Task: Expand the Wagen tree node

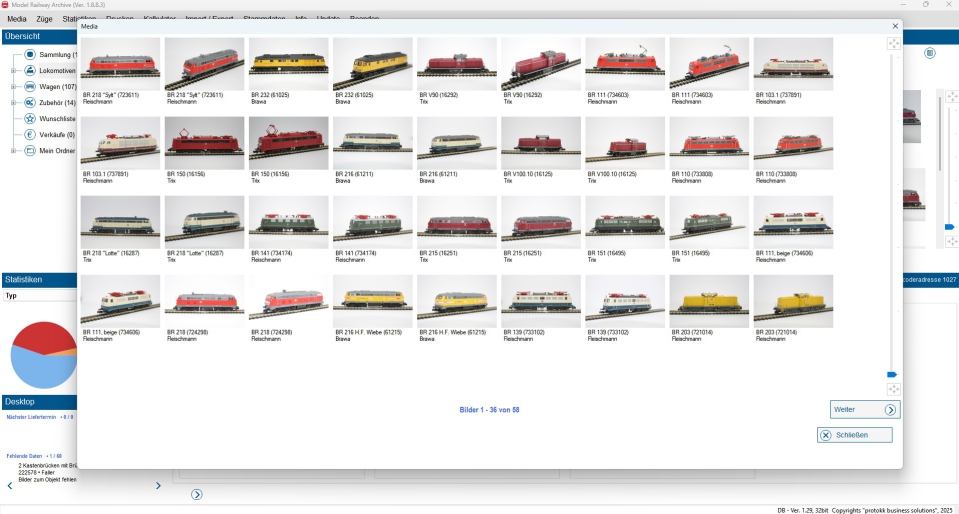Action: pyautogui.click(x=13, y=87)
